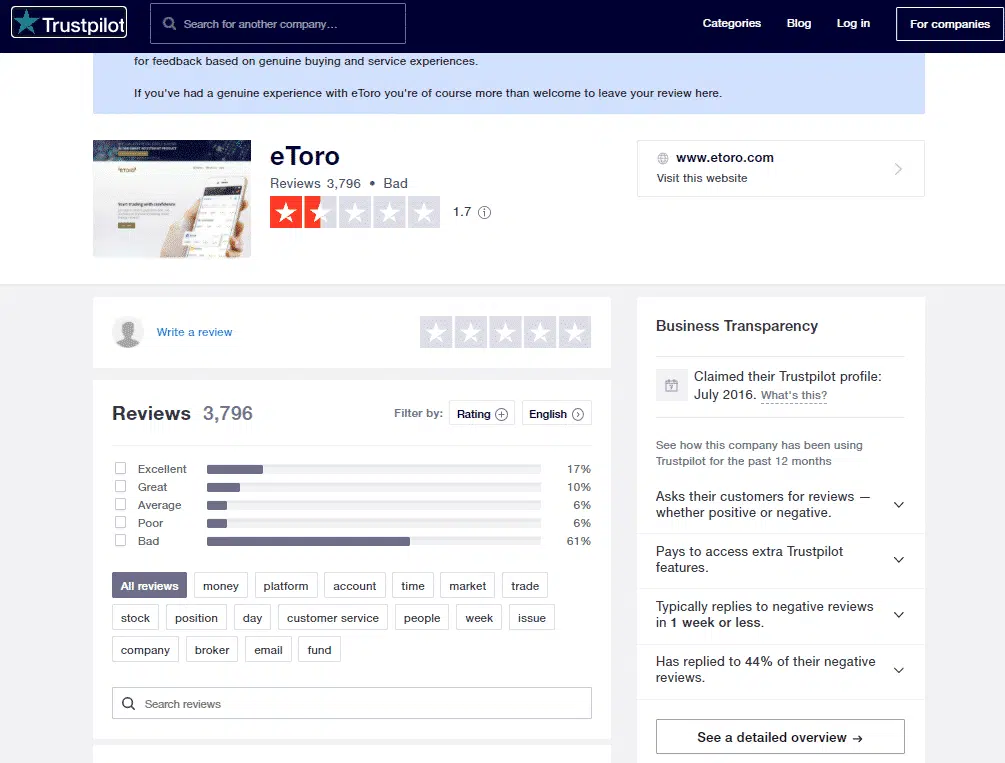Click See a detailed overview button
Viewport: 1005px width, 763px height.
click(780, 737)
